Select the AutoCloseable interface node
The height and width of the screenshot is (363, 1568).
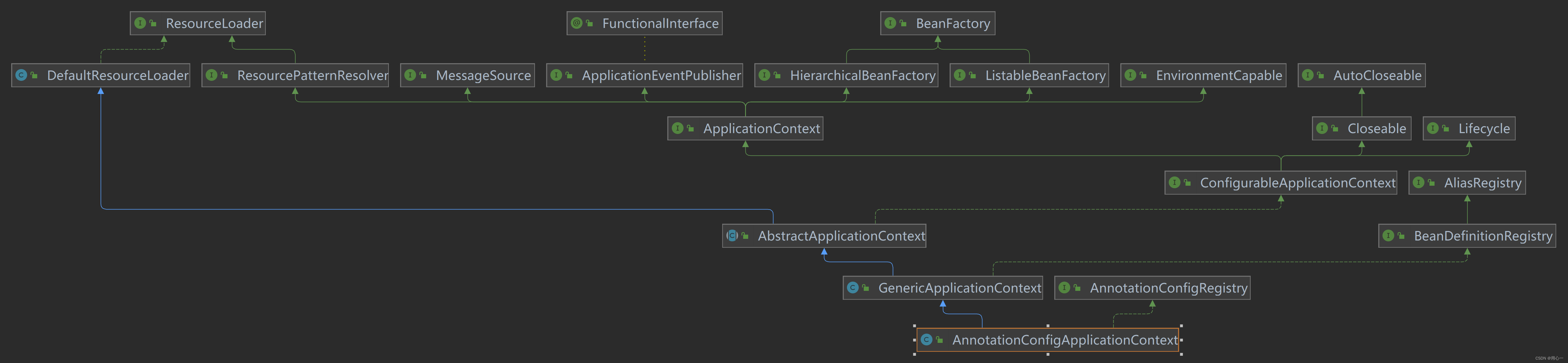1362,76
